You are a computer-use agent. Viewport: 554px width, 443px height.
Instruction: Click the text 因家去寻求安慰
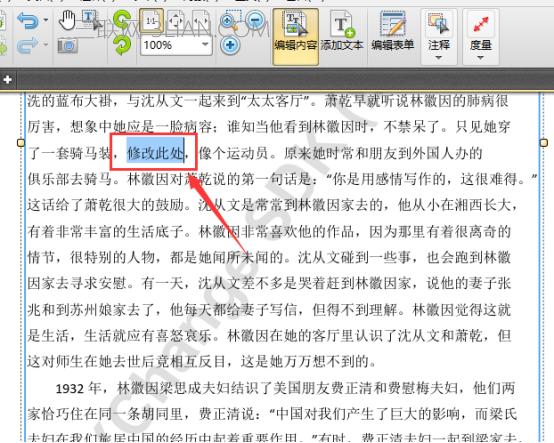(x=77, y=283)
